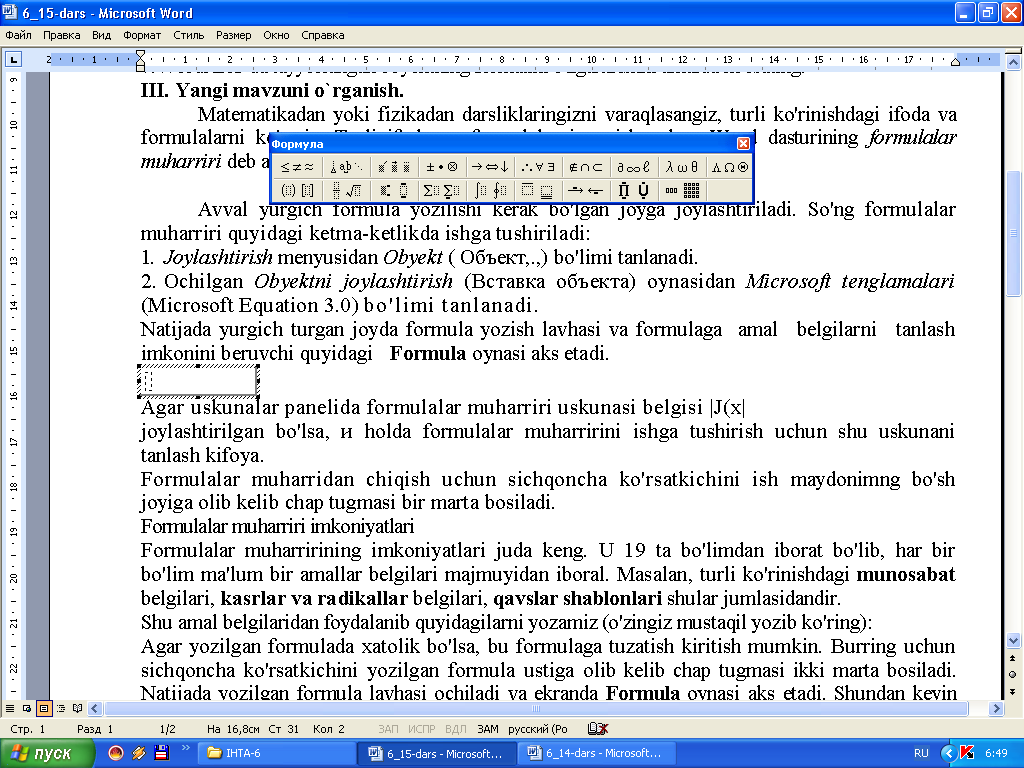Select the empty equation object in document

click(199, 381)
